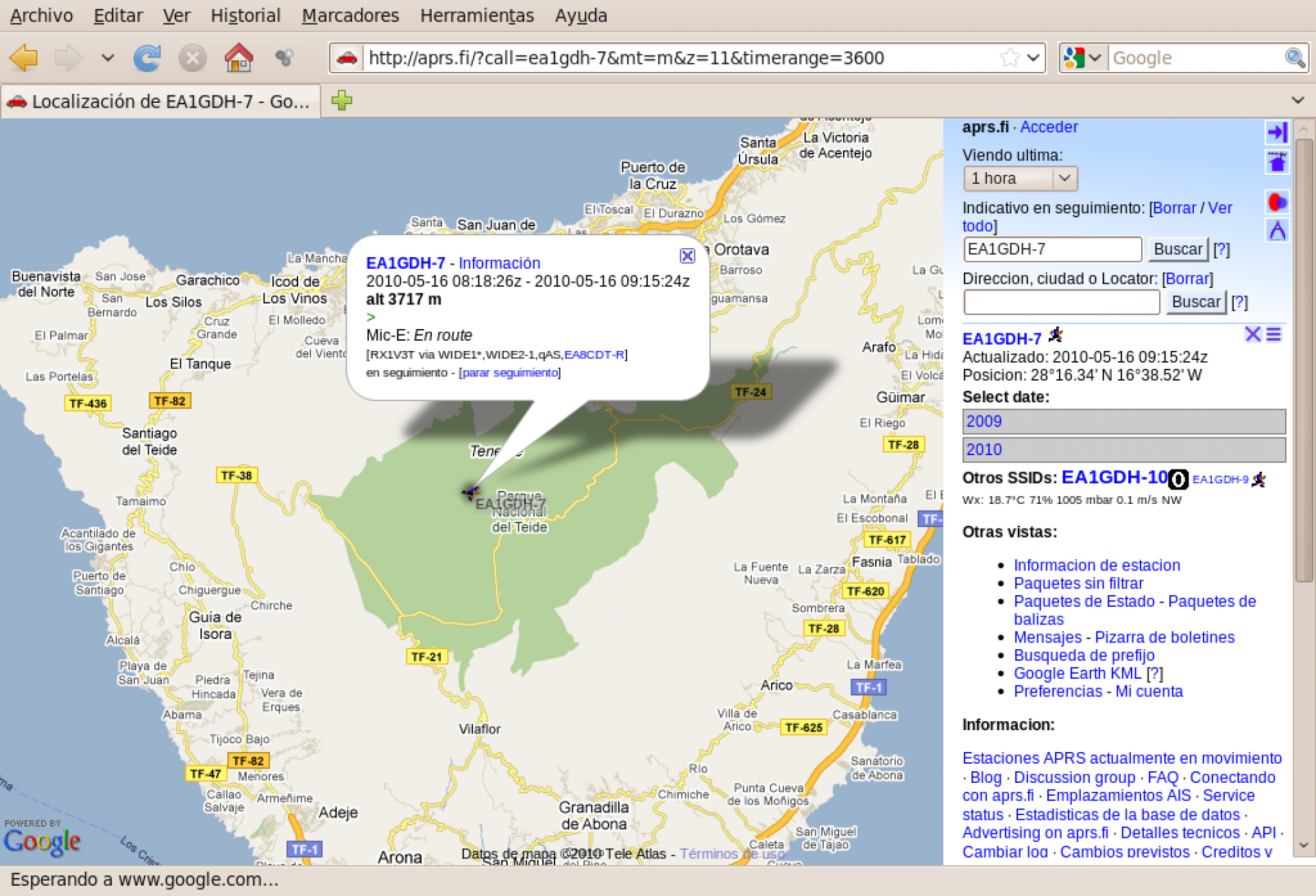Screen dimensions: 1316x896
Task: Click the callsign field containing EA1GDH-7
Action: [x=1053, y=249]
